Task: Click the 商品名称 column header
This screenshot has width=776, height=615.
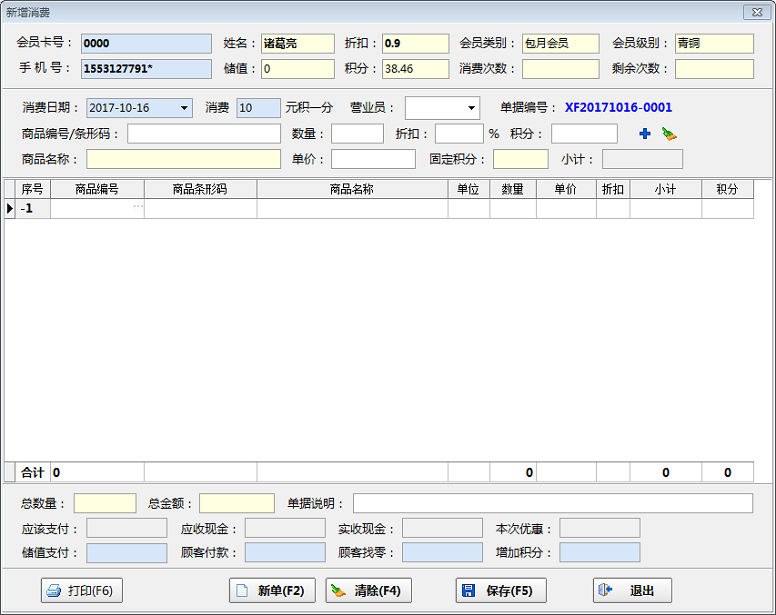Action: pos(352,189)
